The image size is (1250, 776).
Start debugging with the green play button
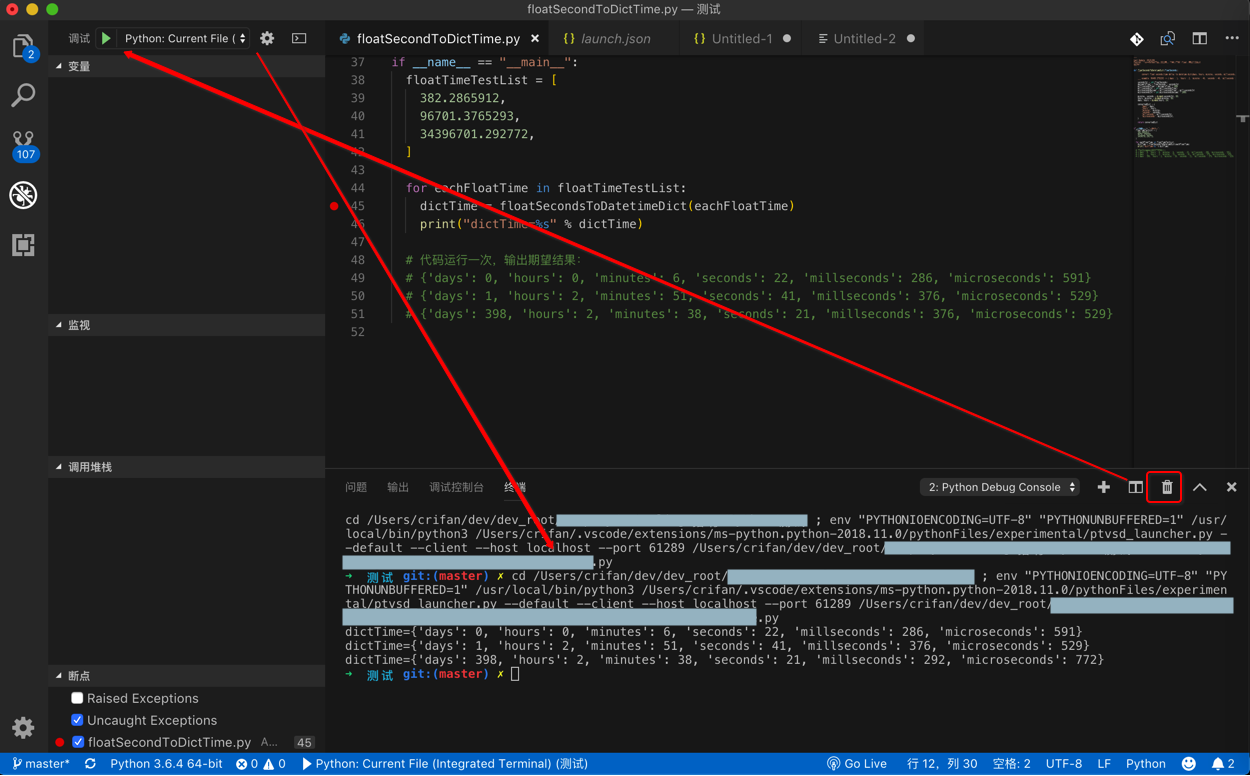[106, 38]
